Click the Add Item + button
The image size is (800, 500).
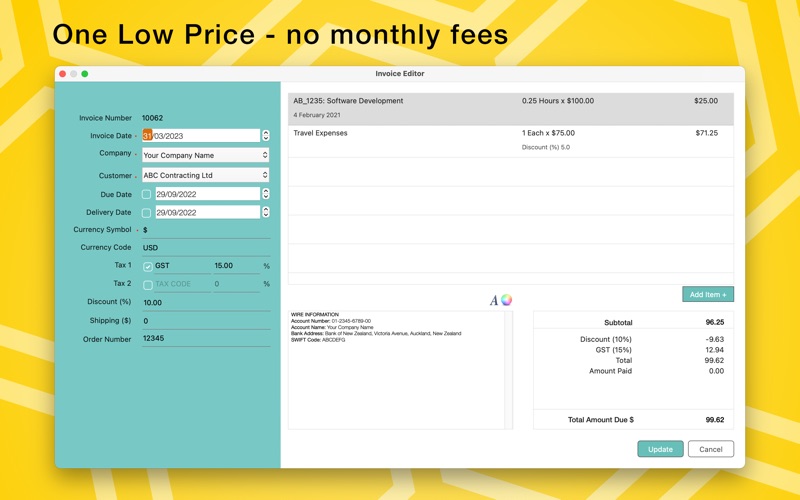708,294
